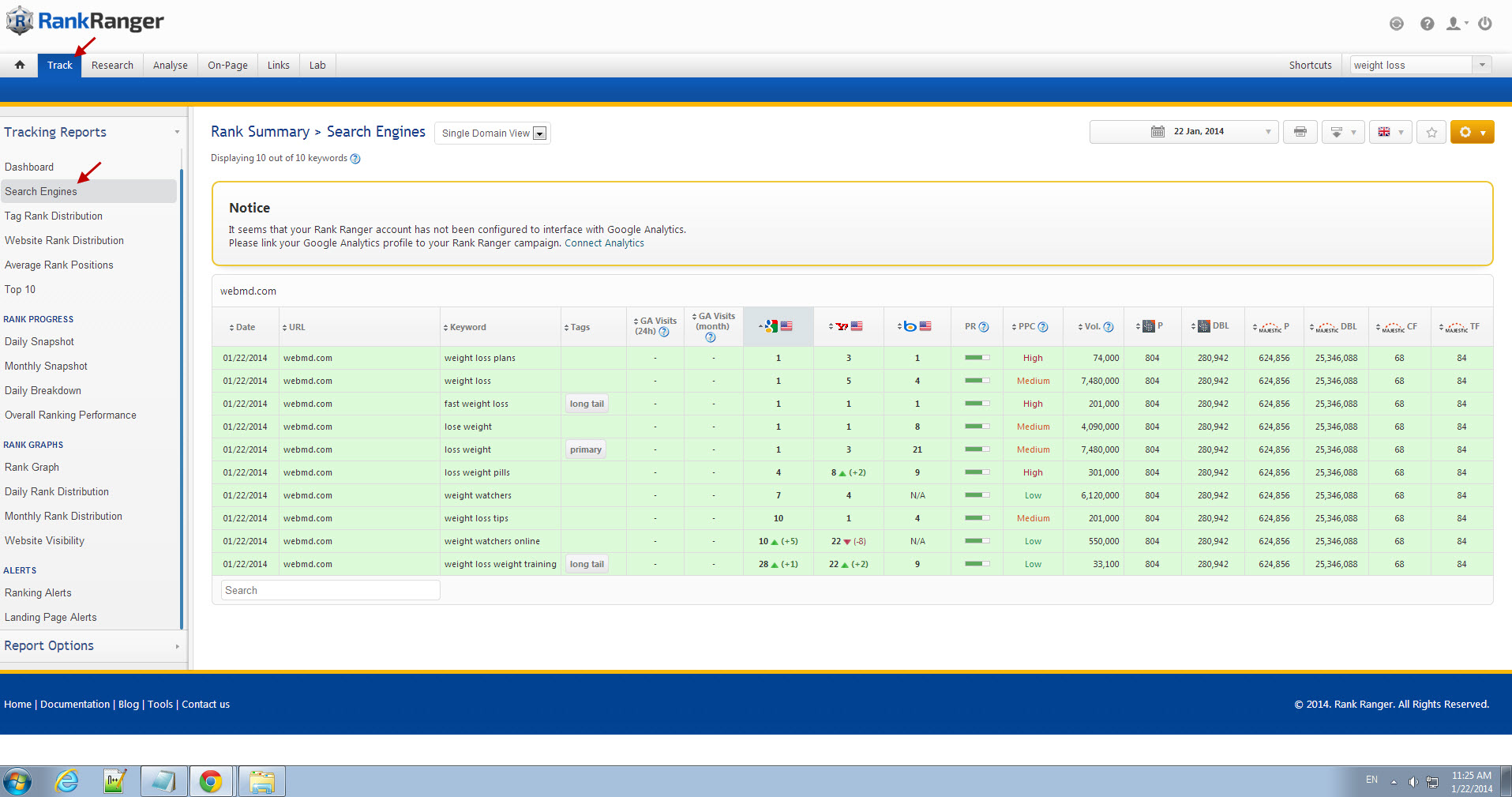The image size is (1512, 797).
Task: Add report to favorites with star icon
Action: [x=1431, y=132]
